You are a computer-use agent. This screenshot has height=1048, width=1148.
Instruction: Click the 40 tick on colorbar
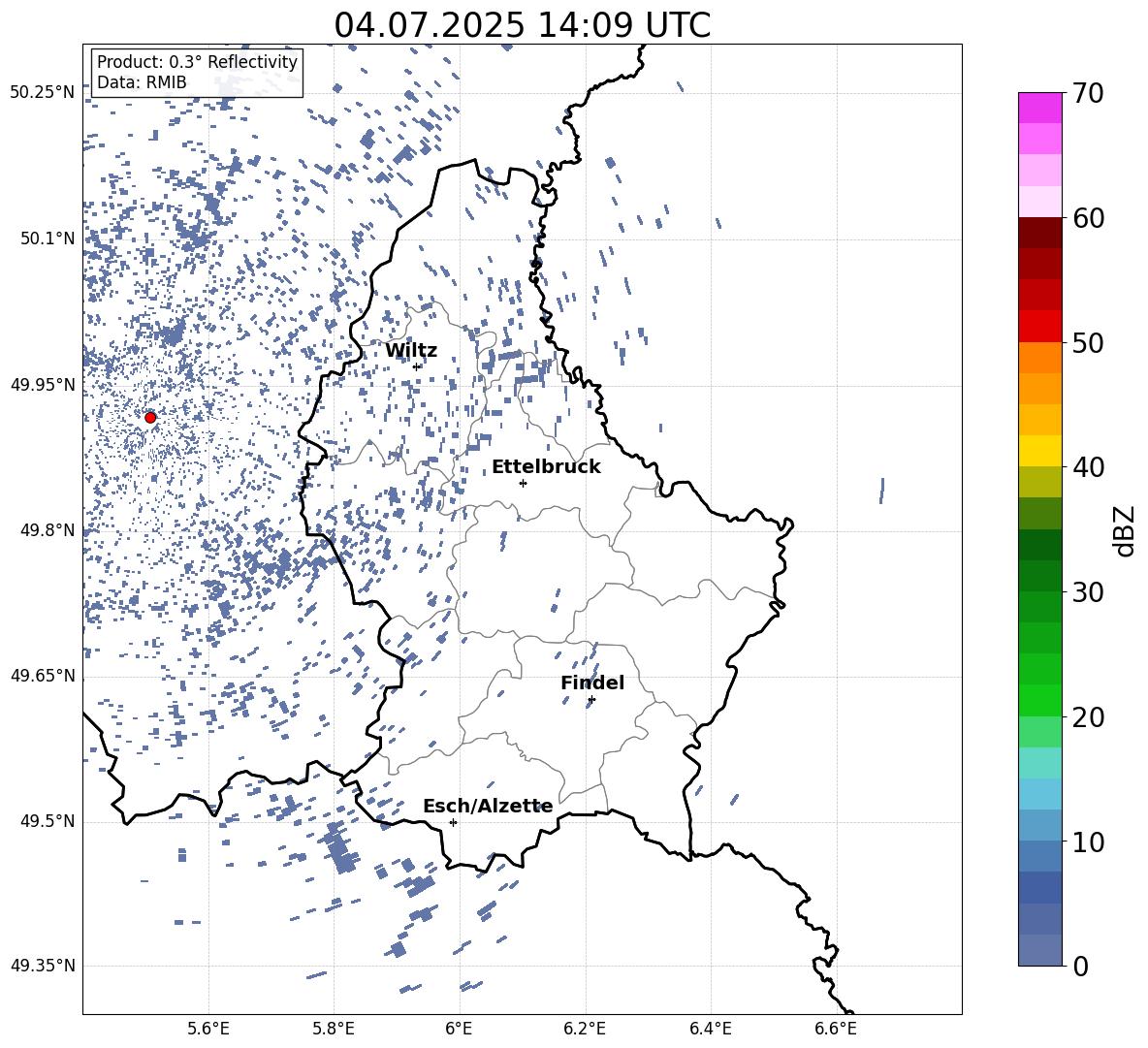click(x=1088, y=467)
